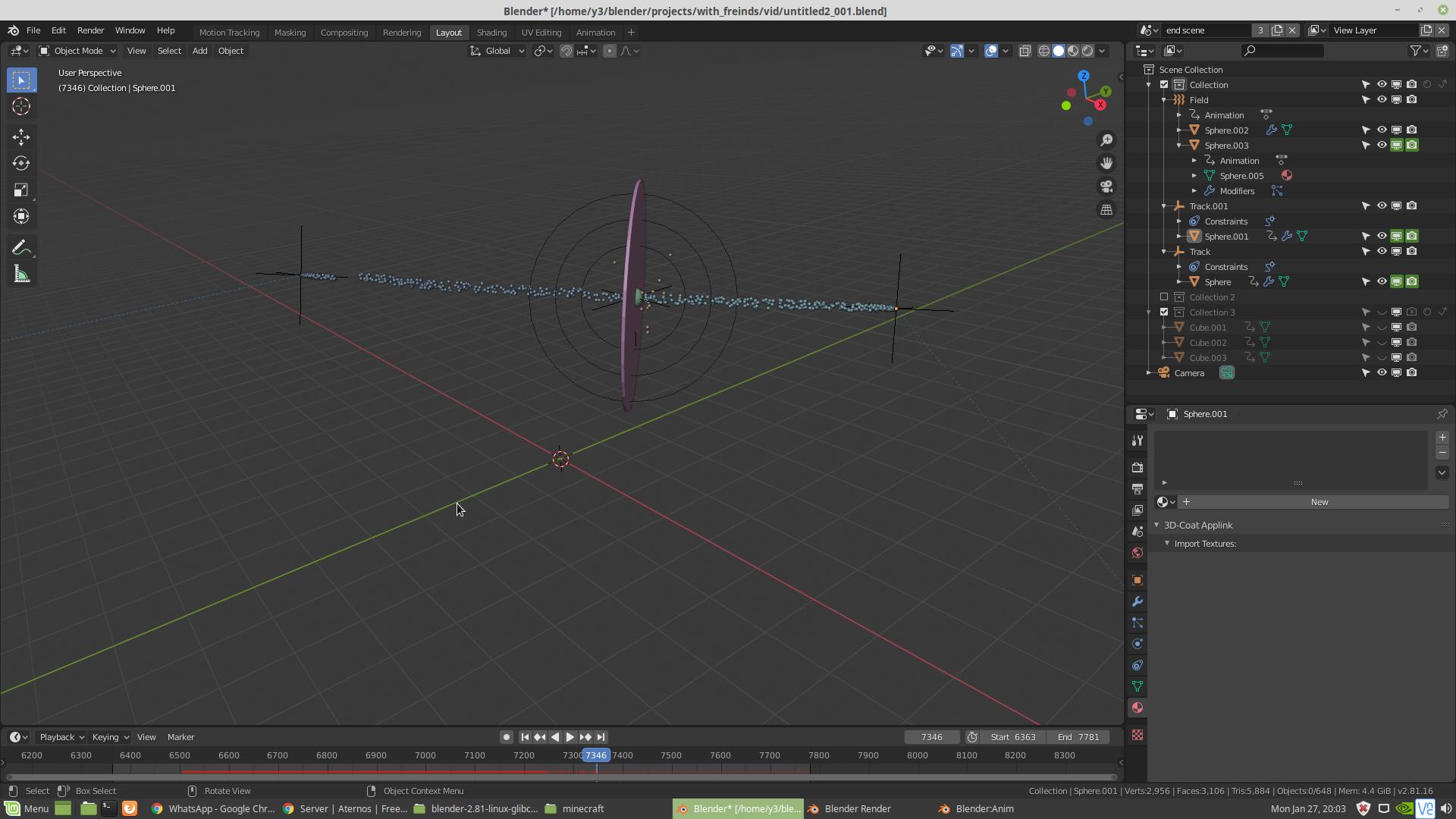Expand the Camera outliner item
The width and height of the screenshot is (1456, 819).
coord(1149,372)
